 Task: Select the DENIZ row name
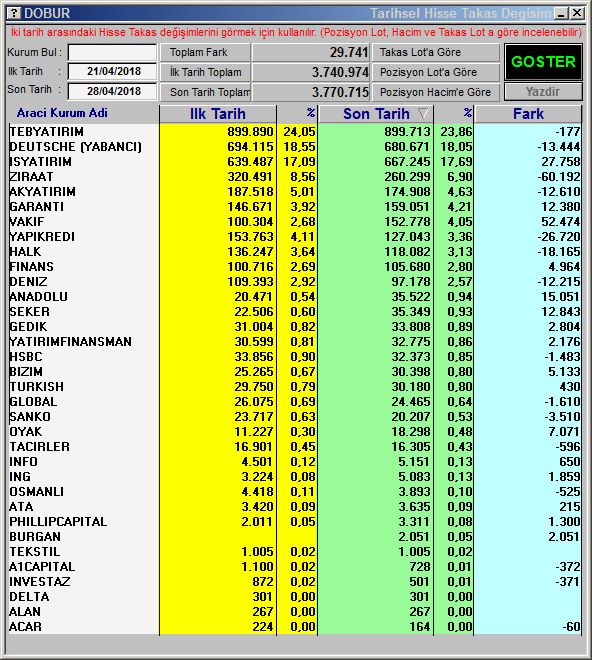[x=28, y=282]
